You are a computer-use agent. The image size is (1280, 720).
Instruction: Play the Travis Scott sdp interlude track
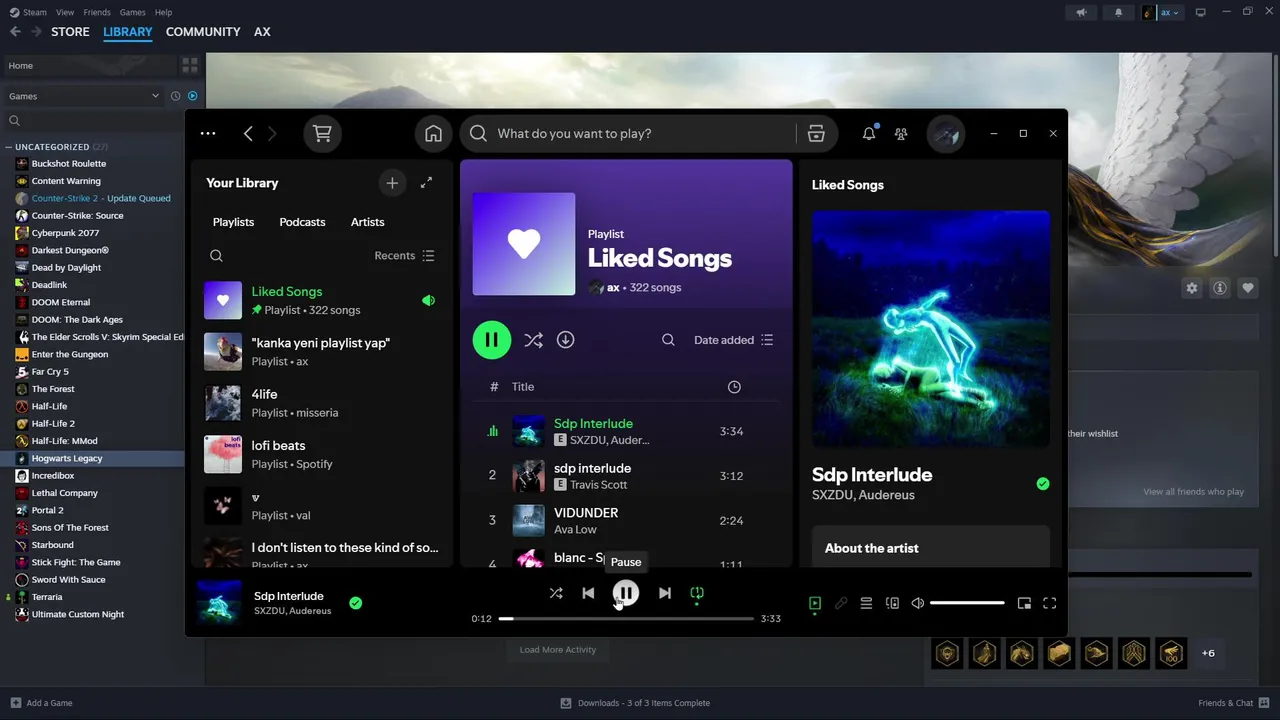[x=627, y=476]
